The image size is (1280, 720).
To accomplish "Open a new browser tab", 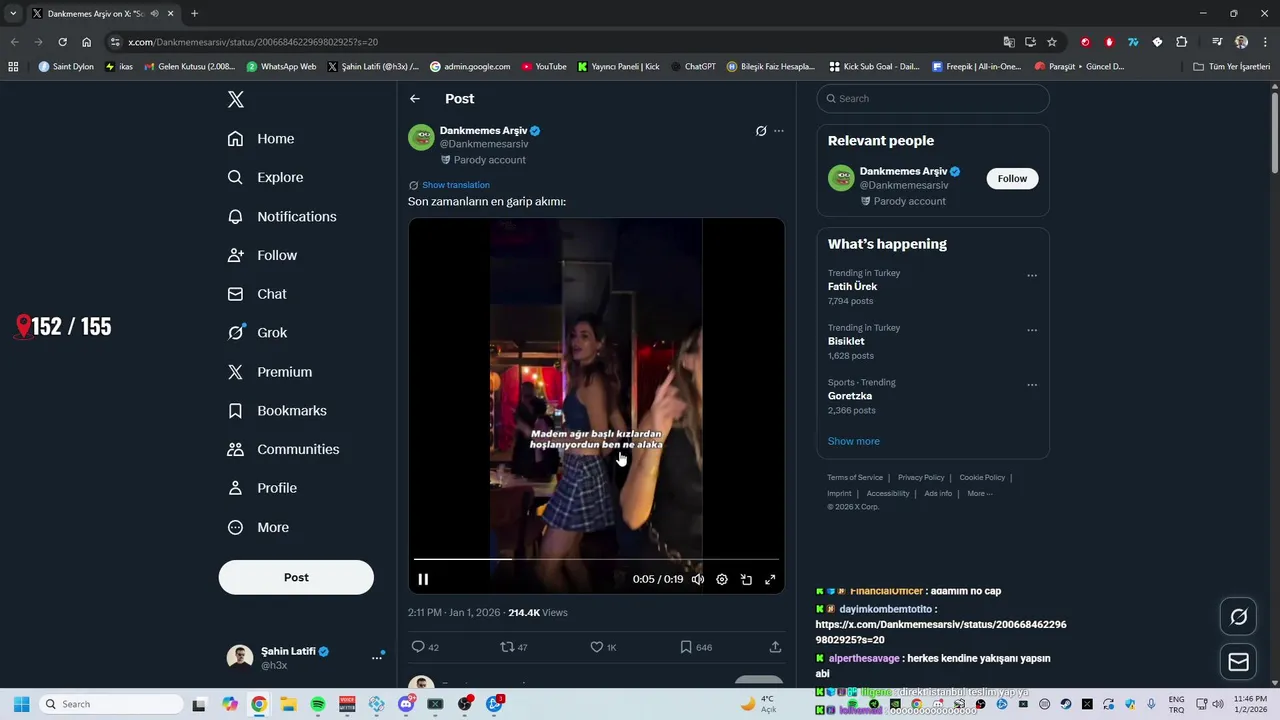I will 194,14.
